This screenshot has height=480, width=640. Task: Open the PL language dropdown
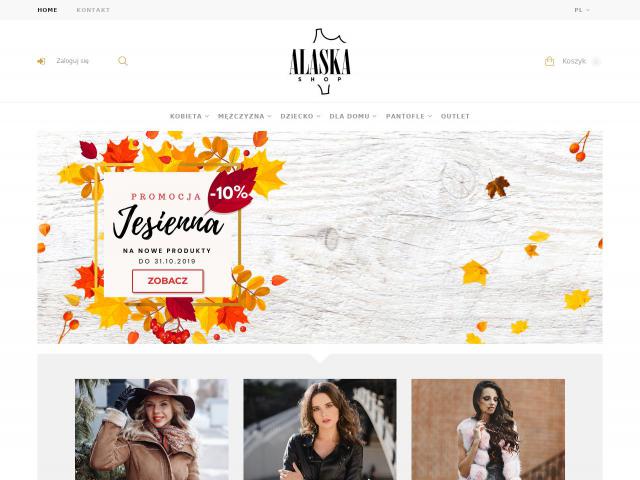(x=582, y=10)
